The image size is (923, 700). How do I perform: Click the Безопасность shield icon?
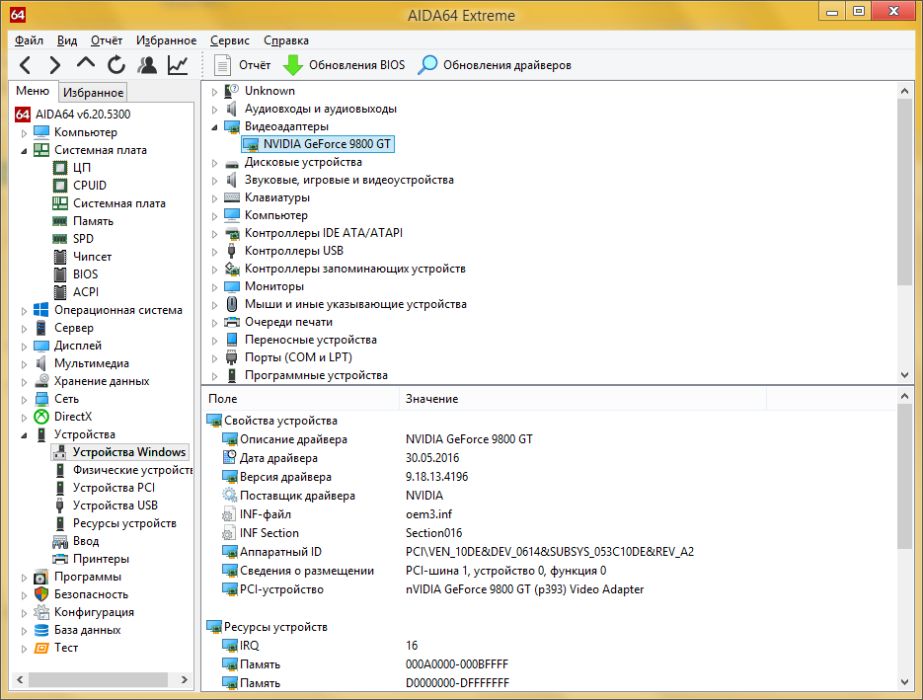(x=41, y=594)
